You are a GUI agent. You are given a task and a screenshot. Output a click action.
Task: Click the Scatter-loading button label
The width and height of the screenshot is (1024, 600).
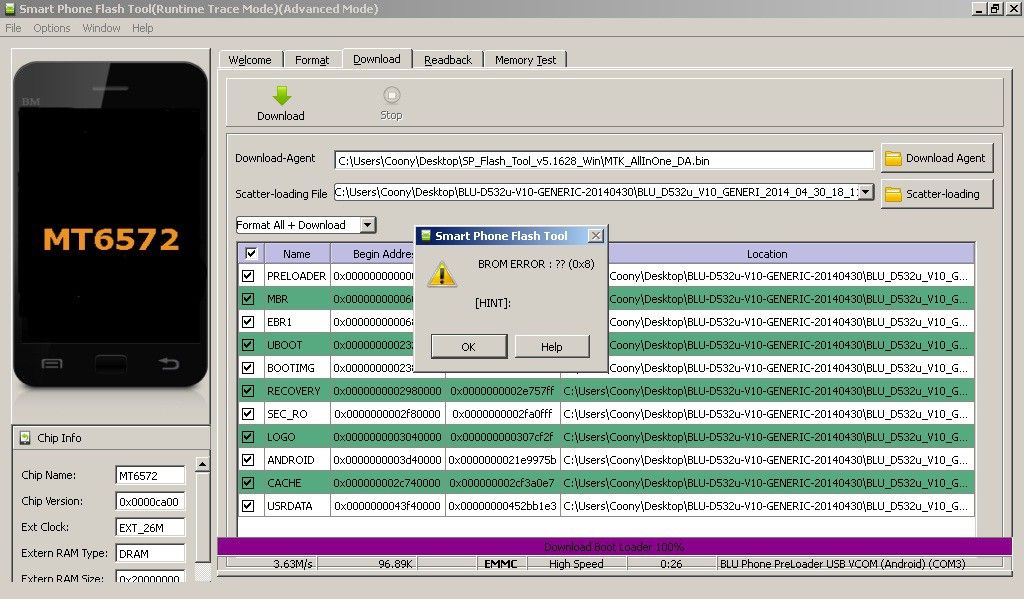943,194
